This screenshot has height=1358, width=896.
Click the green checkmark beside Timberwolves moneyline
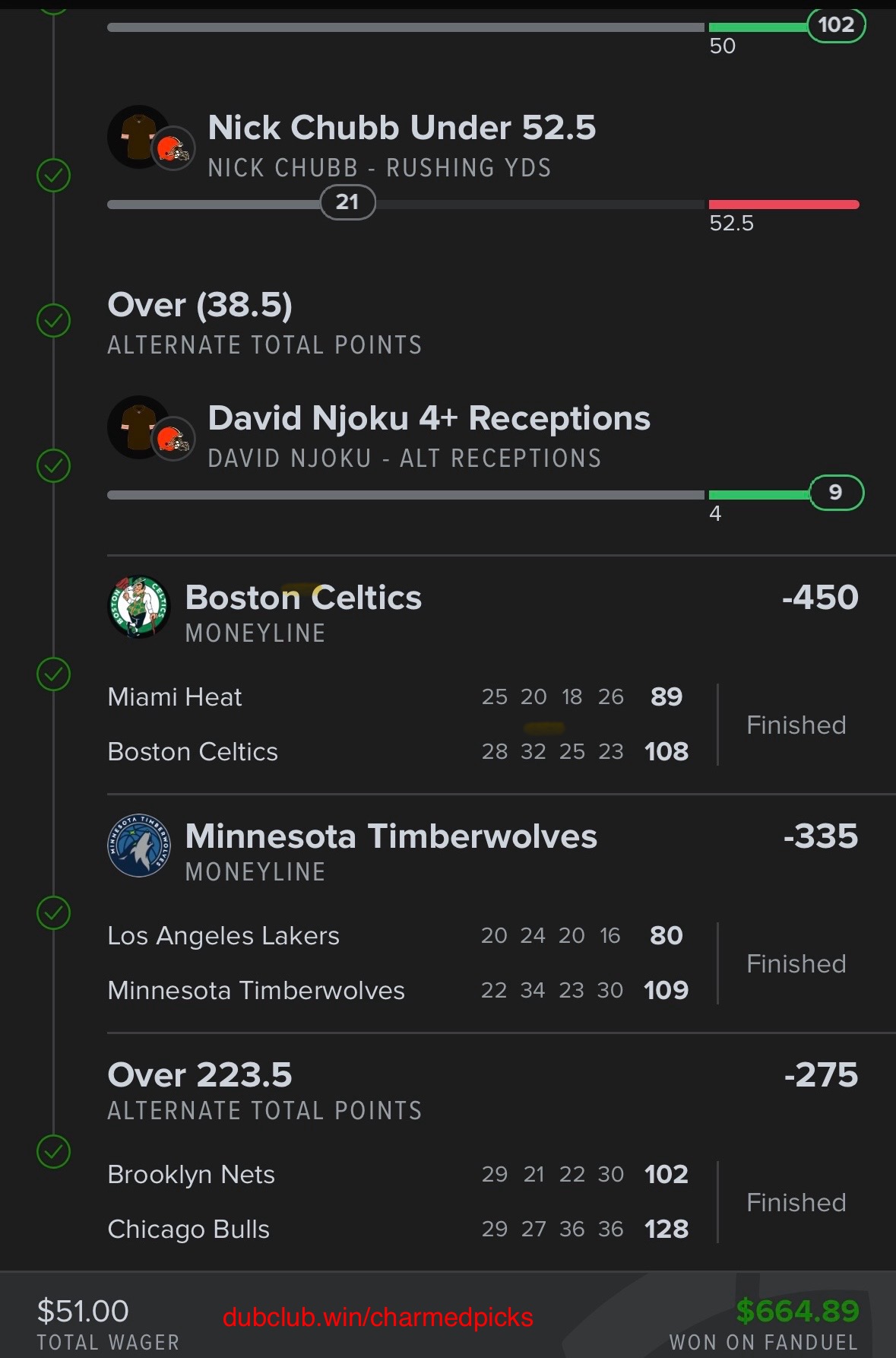53,913
